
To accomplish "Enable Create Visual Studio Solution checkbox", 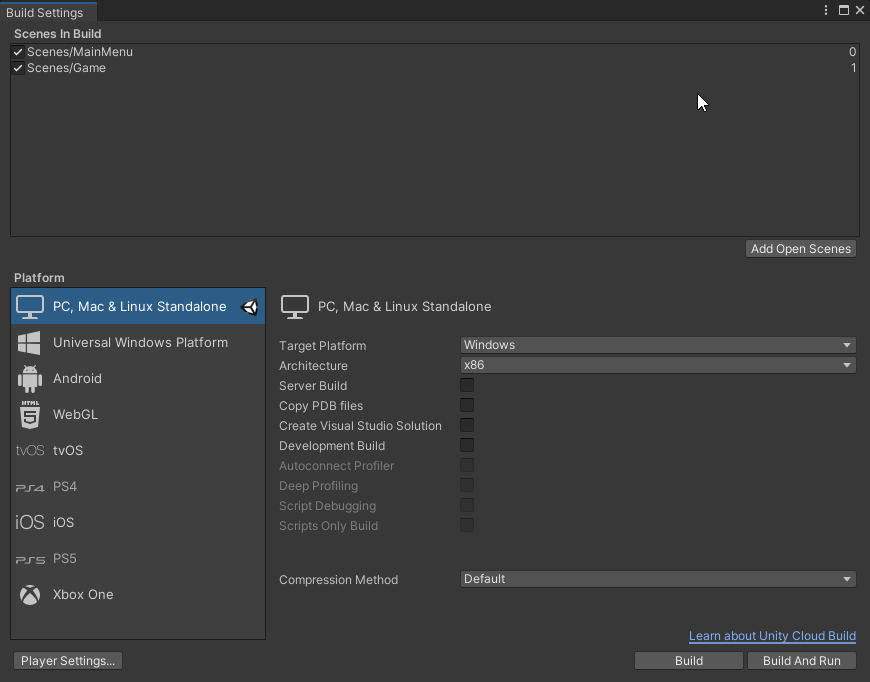I will coord(467,425).
